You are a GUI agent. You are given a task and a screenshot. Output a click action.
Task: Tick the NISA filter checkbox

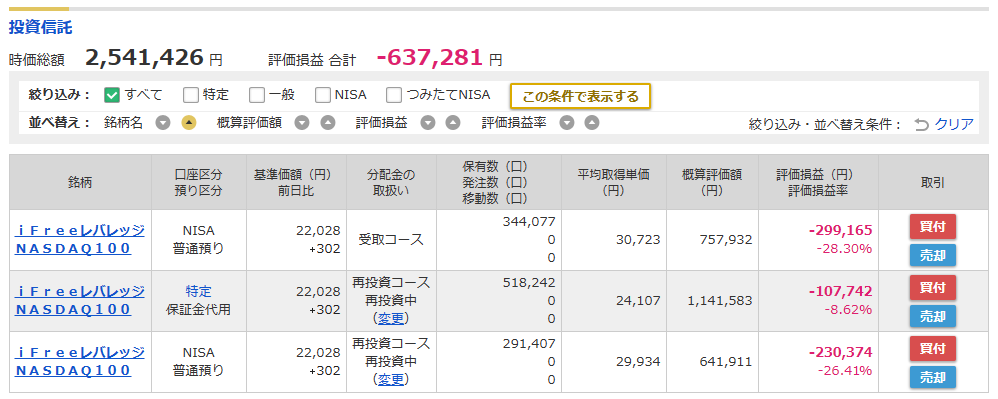(323, 95)
